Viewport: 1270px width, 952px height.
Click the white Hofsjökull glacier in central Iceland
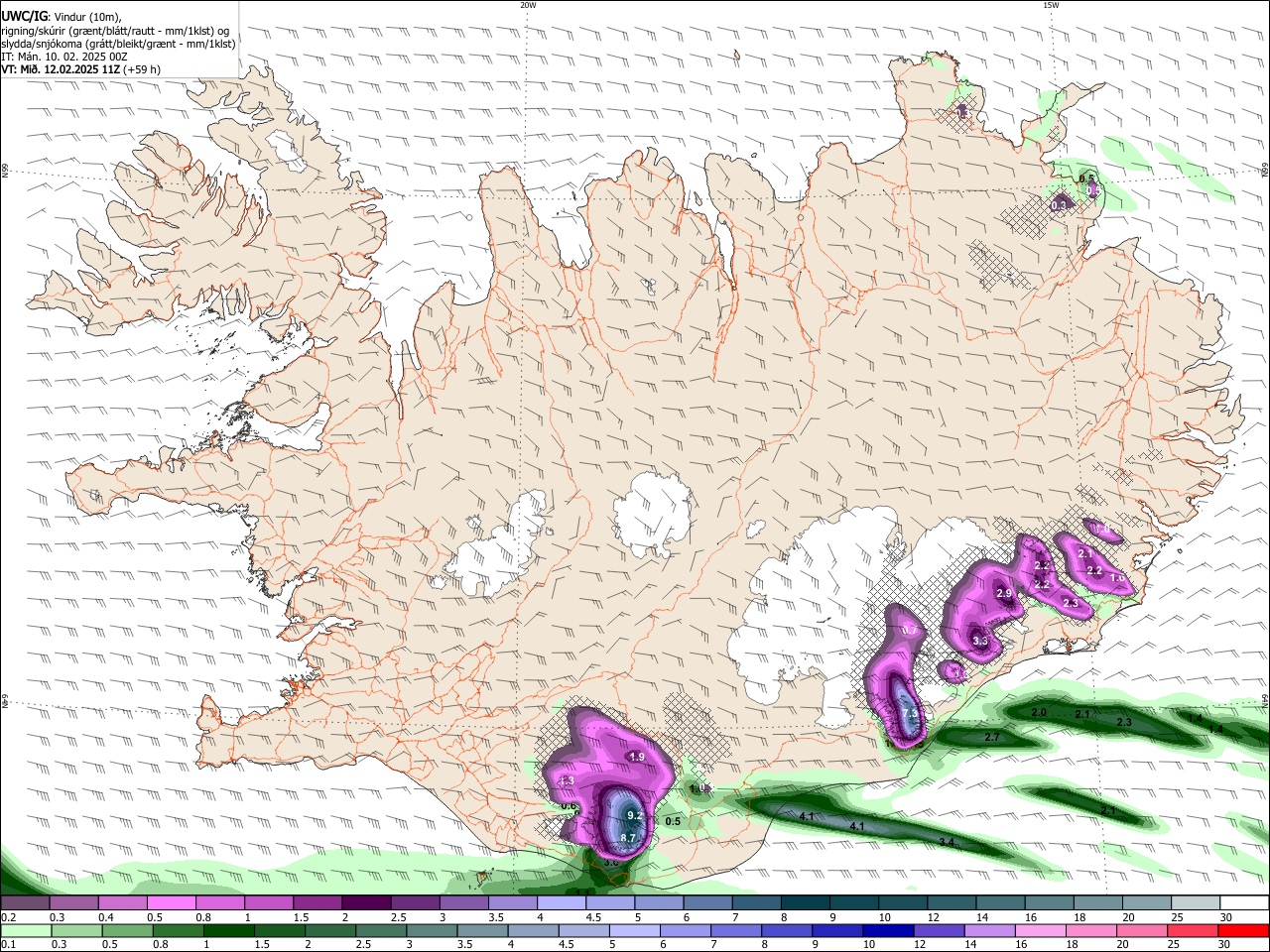pos(653,514)
